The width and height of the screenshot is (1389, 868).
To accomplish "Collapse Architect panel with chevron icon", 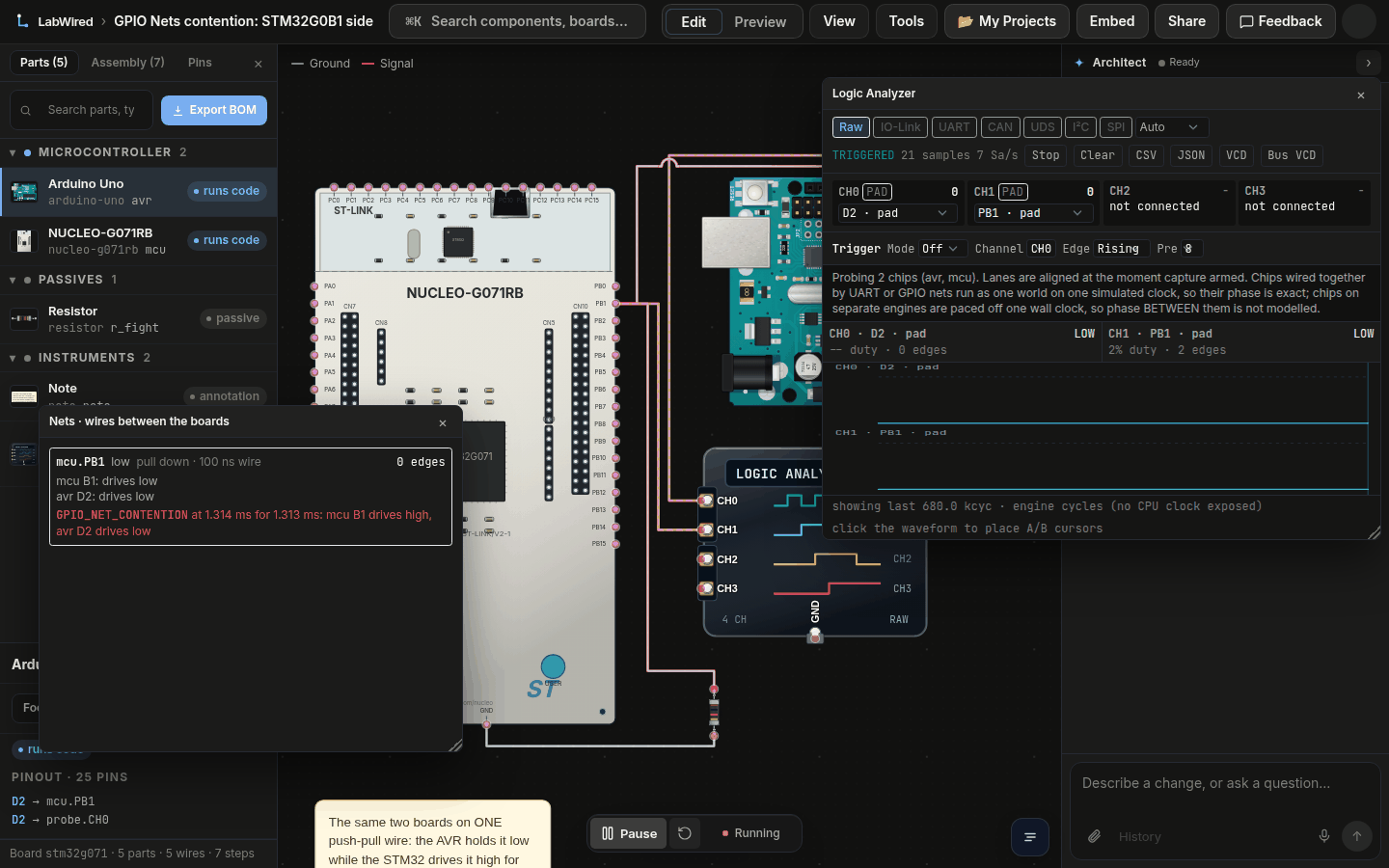I will click(1369, 63).
